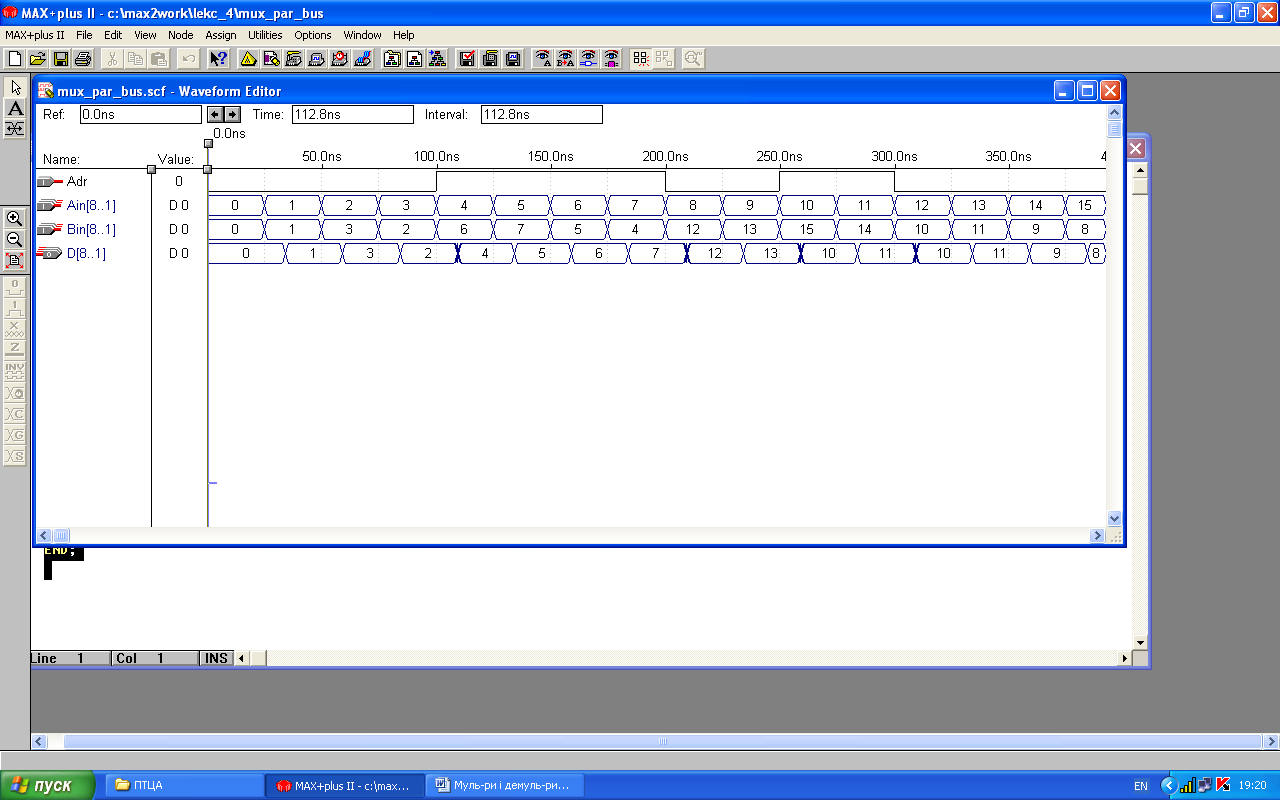This screenshot has height=800, width=1280.
Task: Select the Adr signal name
Action: tap(77, 182)
